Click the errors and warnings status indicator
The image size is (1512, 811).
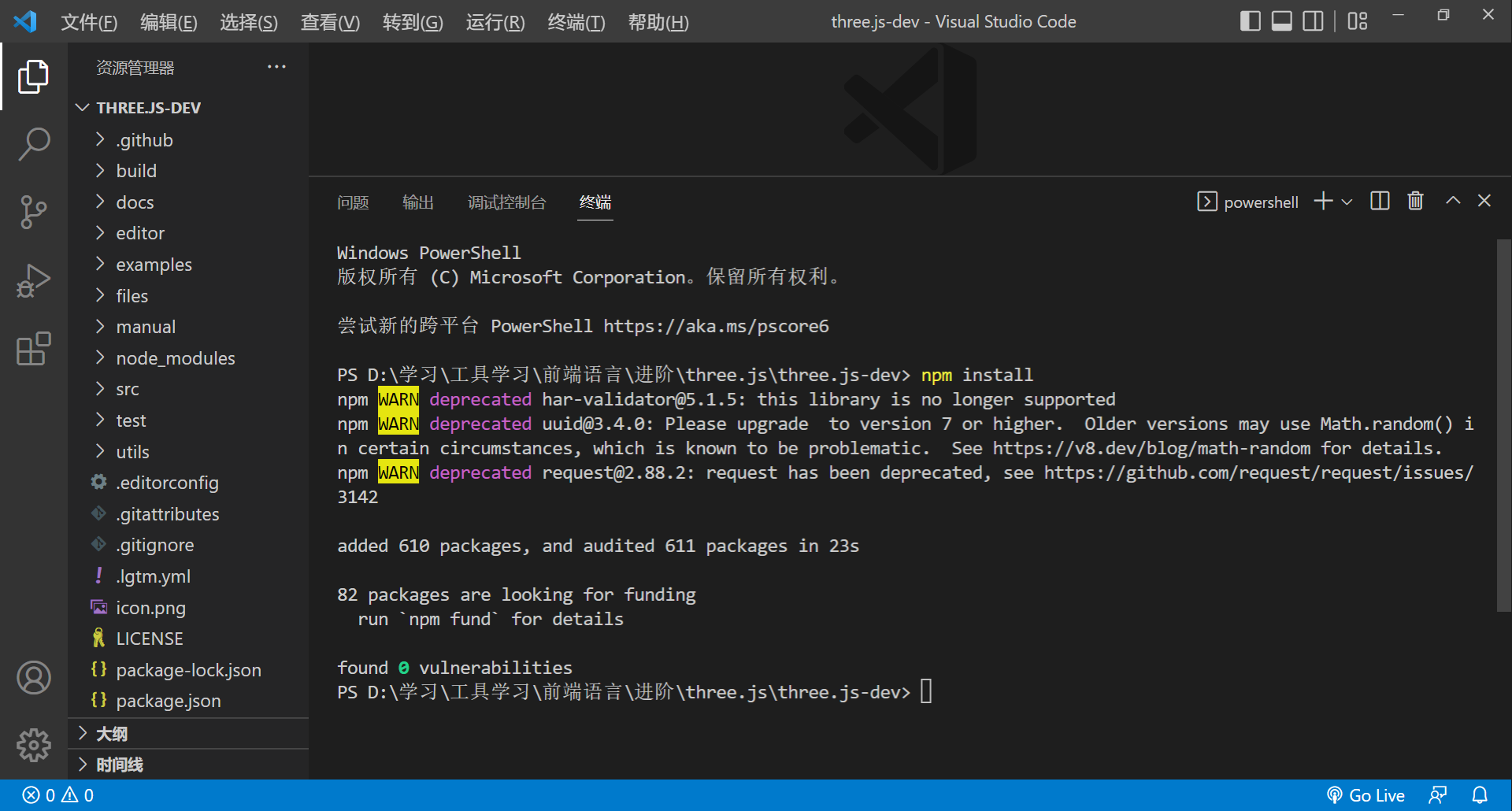tap(57, 795)
